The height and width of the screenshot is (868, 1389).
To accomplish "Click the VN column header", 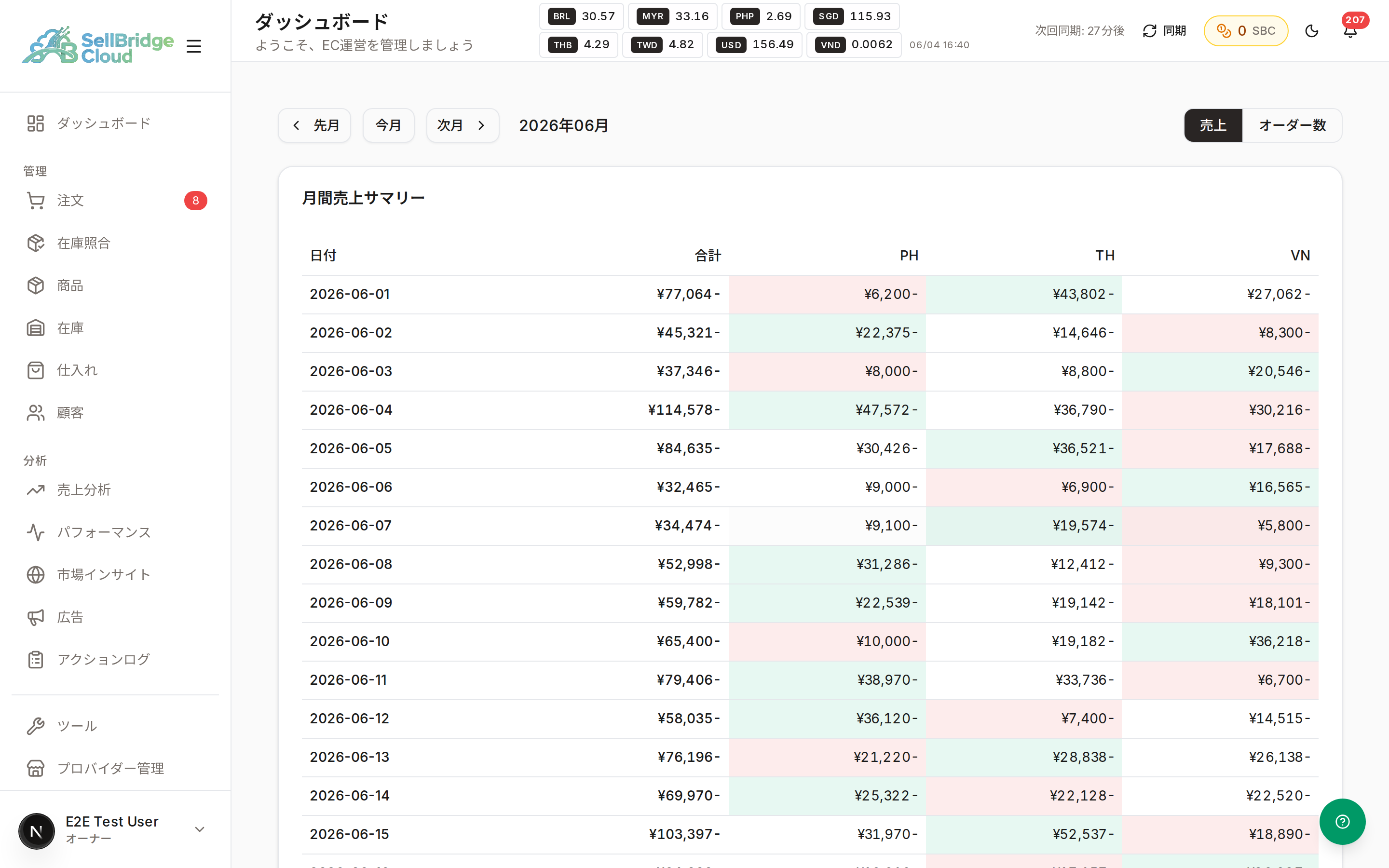I will (1301, 256).
